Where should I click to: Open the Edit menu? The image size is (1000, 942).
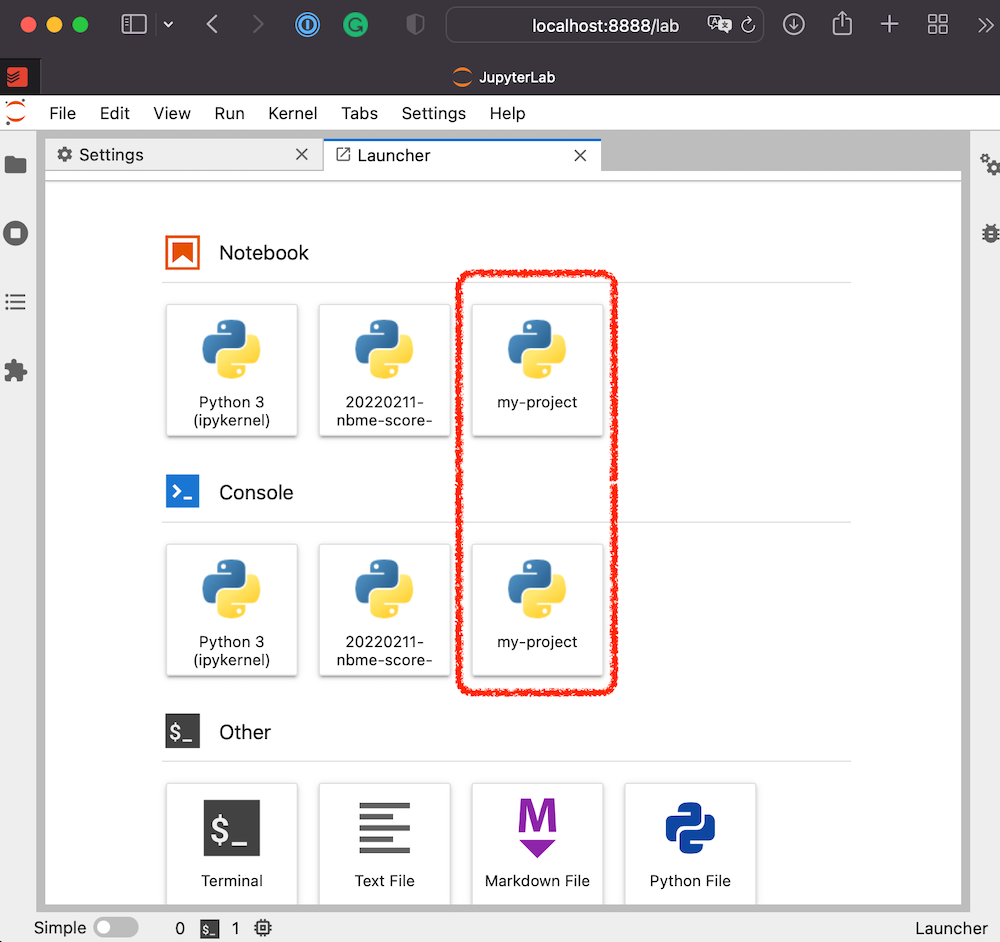[x=115, y=114]
